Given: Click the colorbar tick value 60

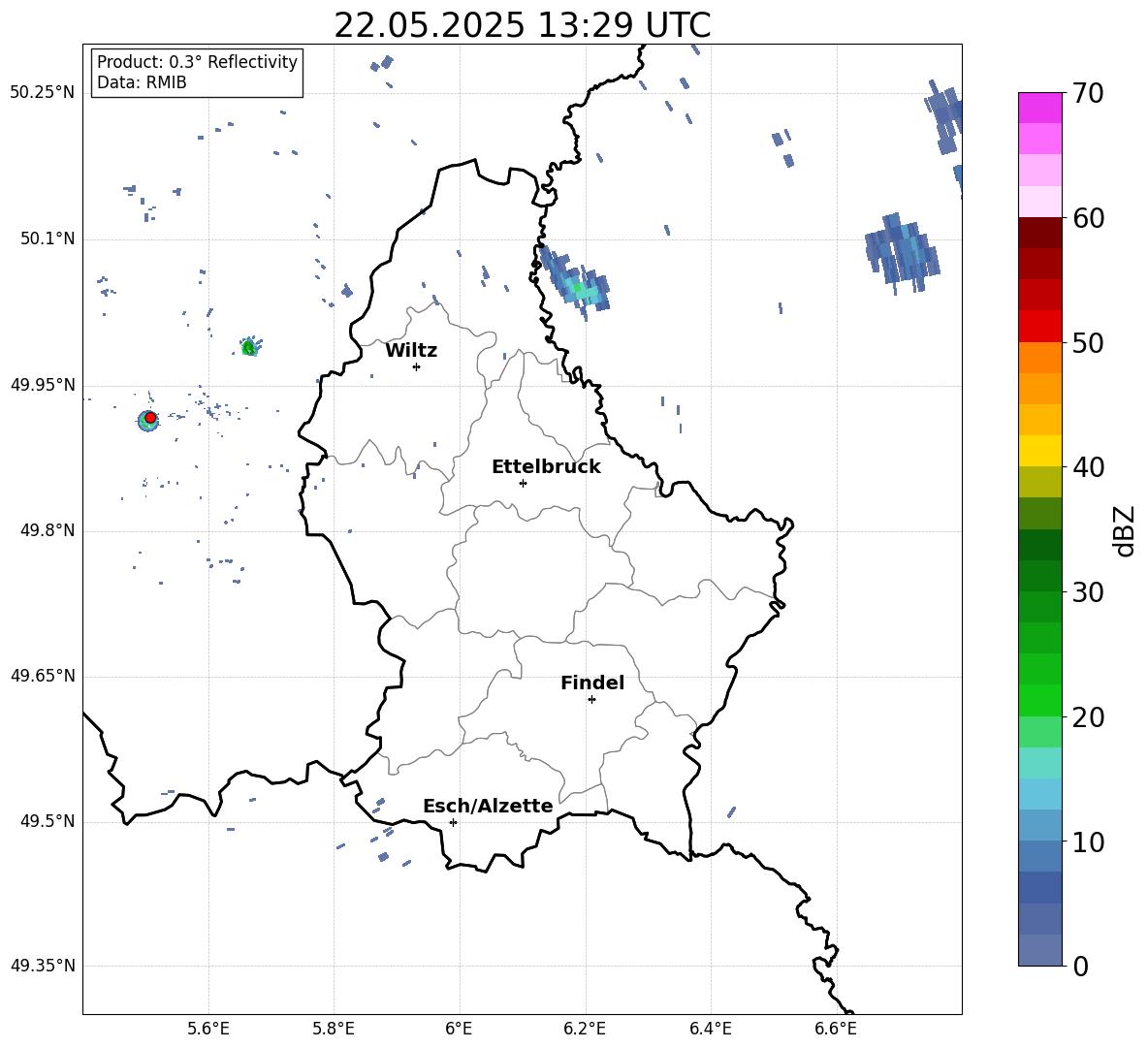Looking at the screenshot, I should coord(1088,218).
